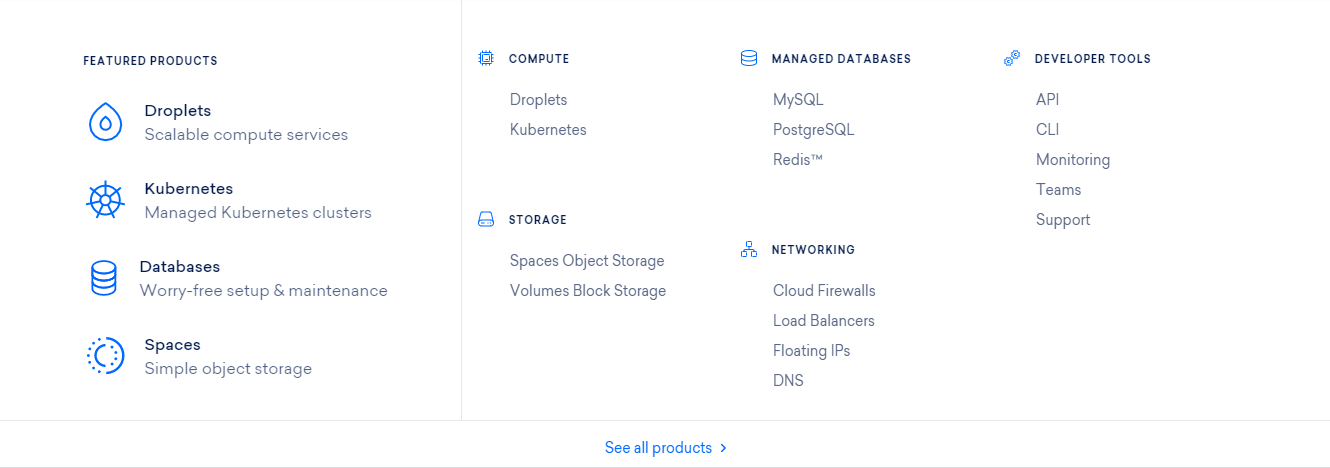The width and height of the screenshot is (1330, 468).
Task: Open Droplets under the Compute section
Action: [x=538, y=100]
